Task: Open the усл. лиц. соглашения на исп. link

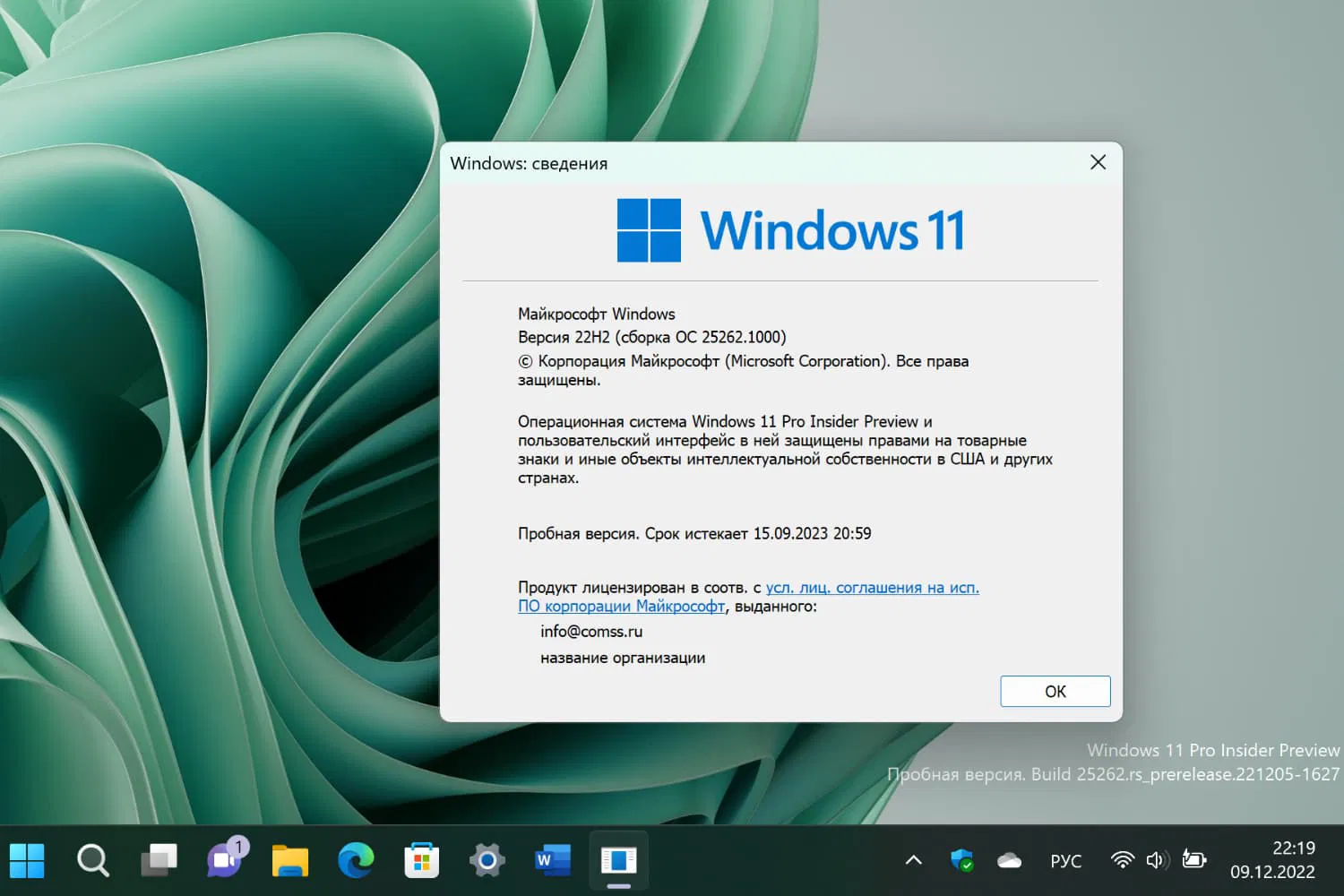Action: [872, 588]
